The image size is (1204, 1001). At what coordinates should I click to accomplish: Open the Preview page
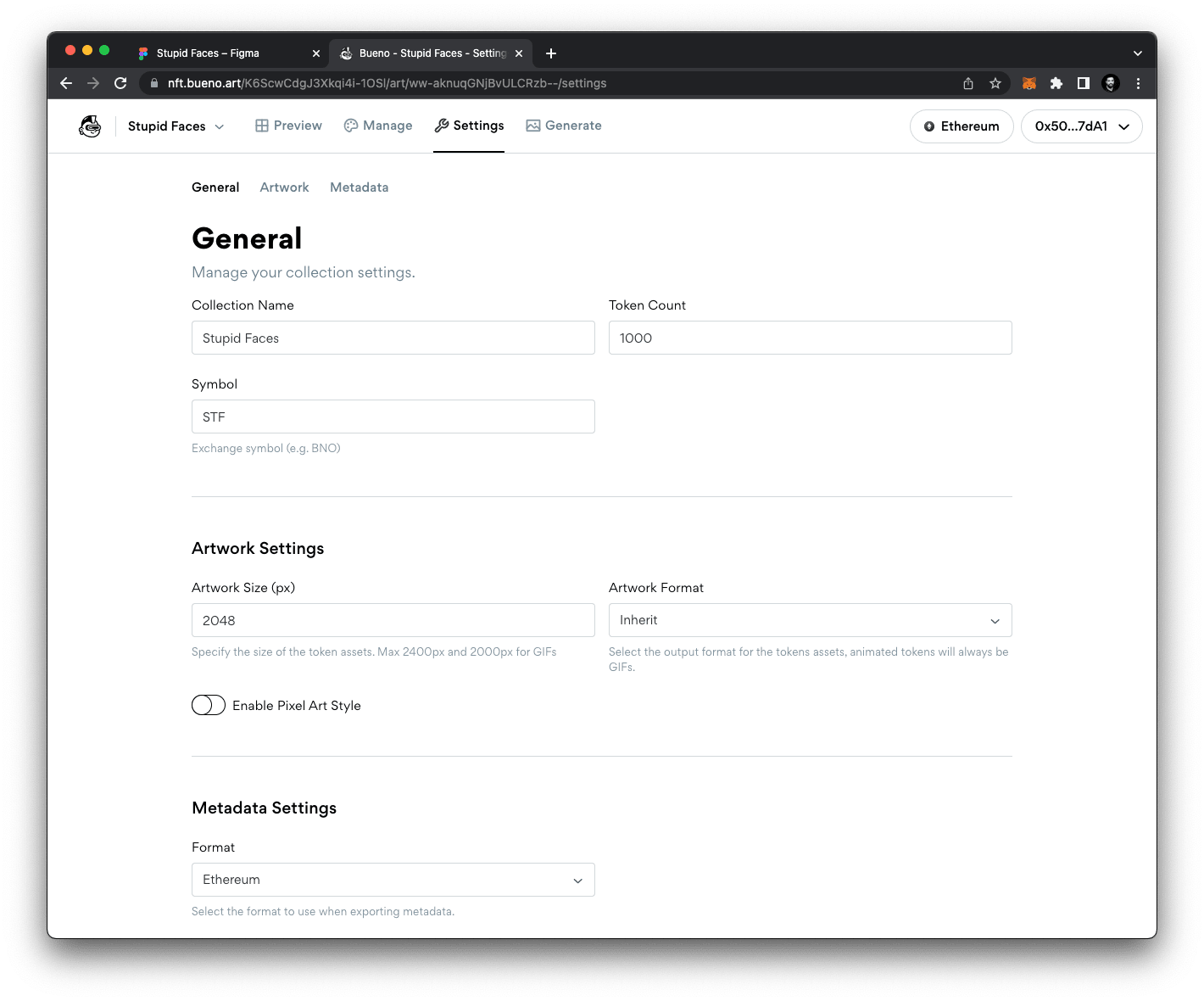click(x=288, y=126)
